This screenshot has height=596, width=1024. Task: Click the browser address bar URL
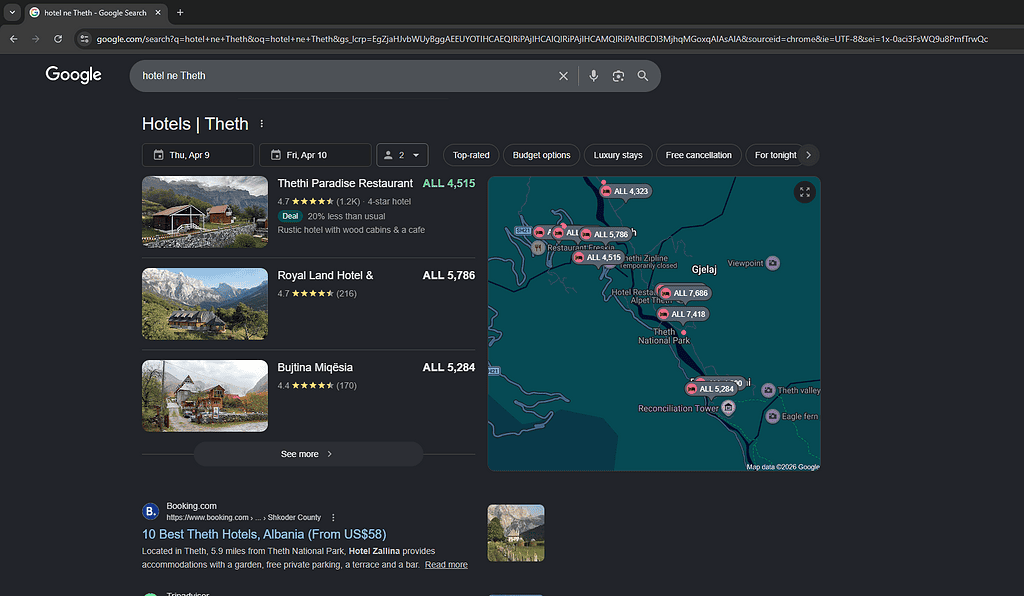click(x=542, y=39)
